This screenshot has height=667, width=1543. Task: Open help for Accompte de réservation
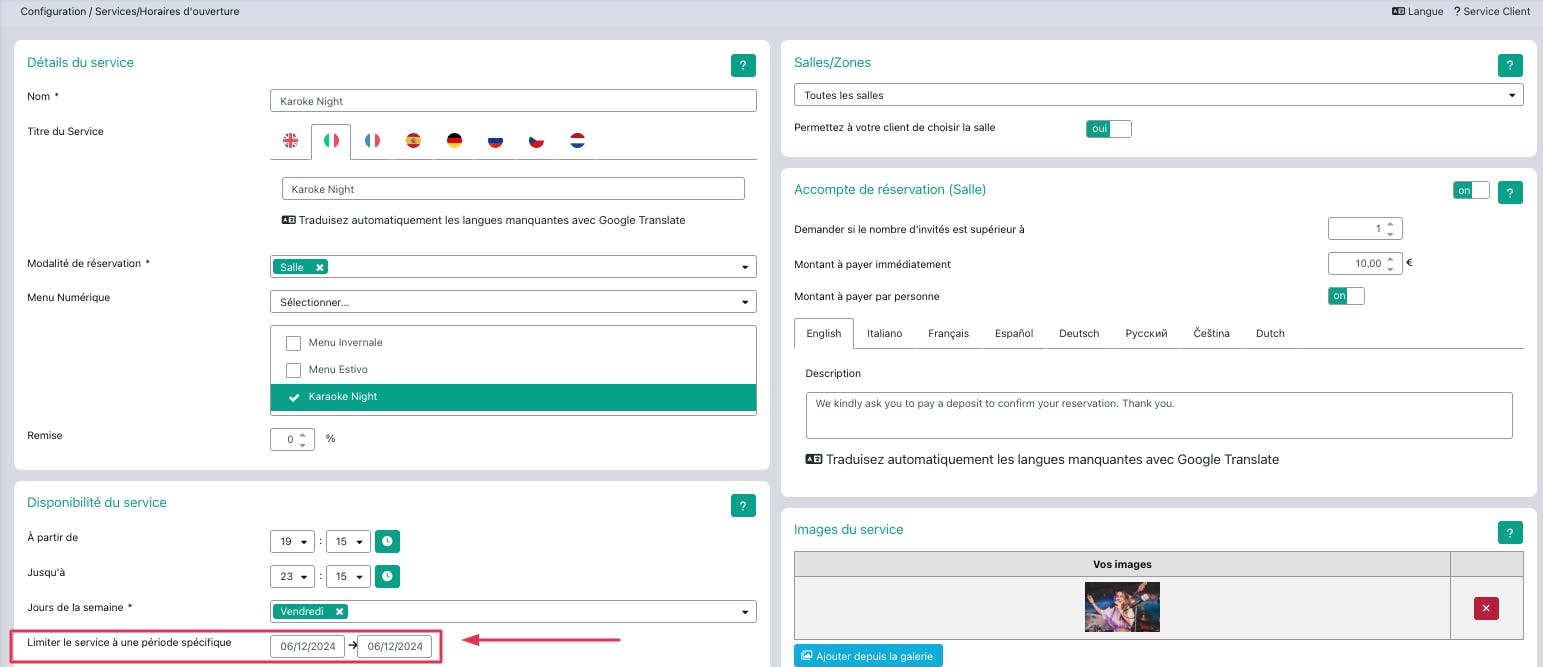[1510, 192]
